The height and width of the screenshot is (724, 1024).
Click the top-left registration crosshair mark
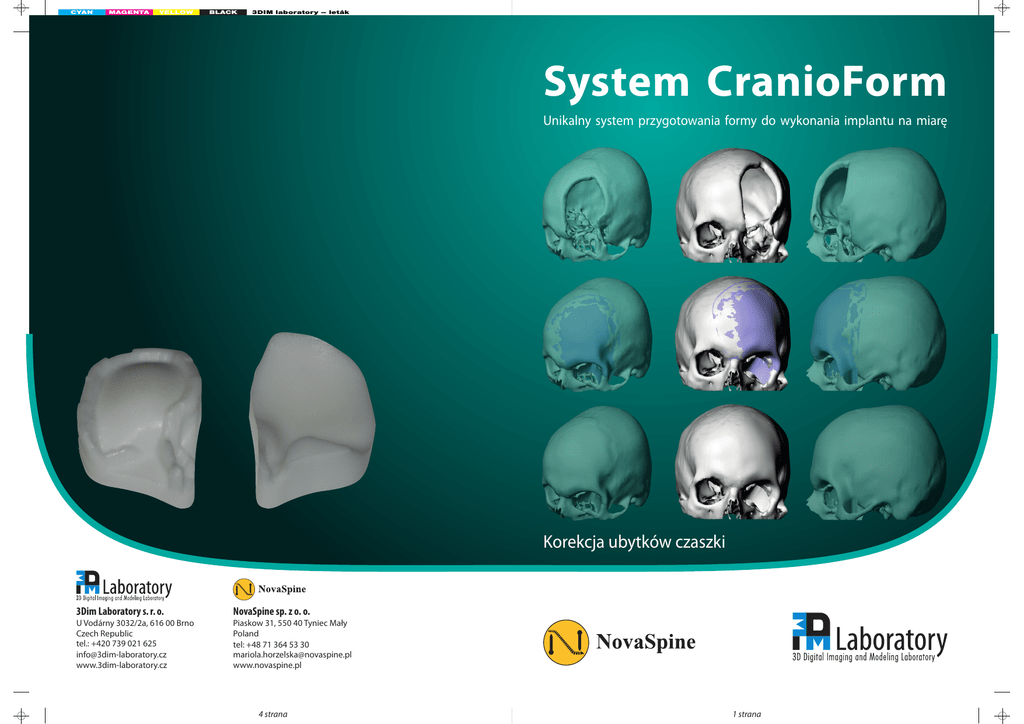point(20,8)
